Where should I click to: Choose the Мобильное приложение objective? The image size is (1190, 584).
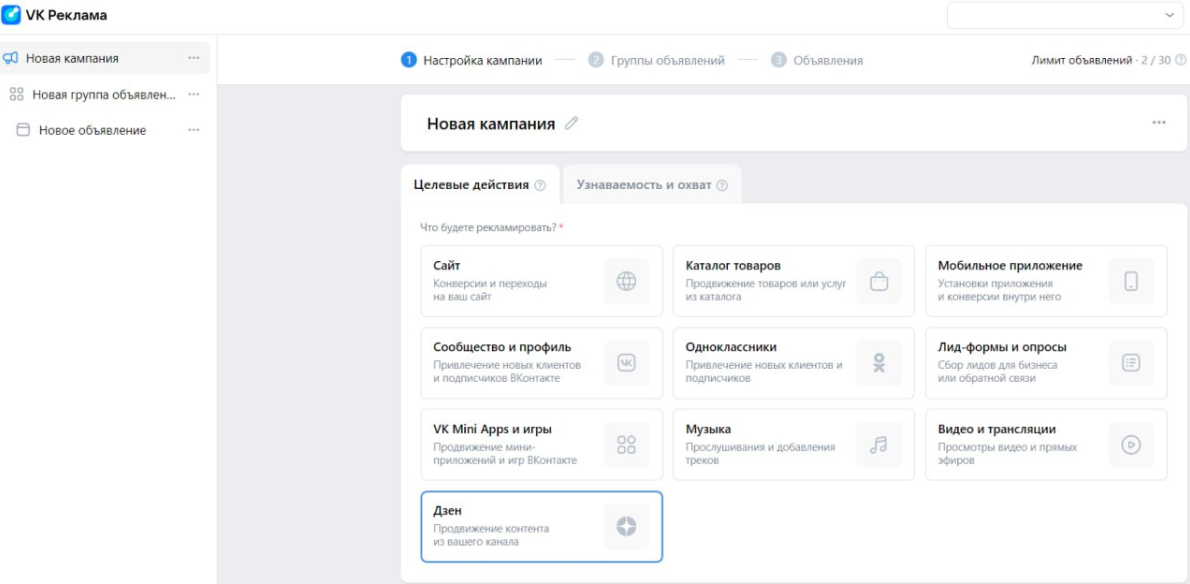tap(1046, 281)
